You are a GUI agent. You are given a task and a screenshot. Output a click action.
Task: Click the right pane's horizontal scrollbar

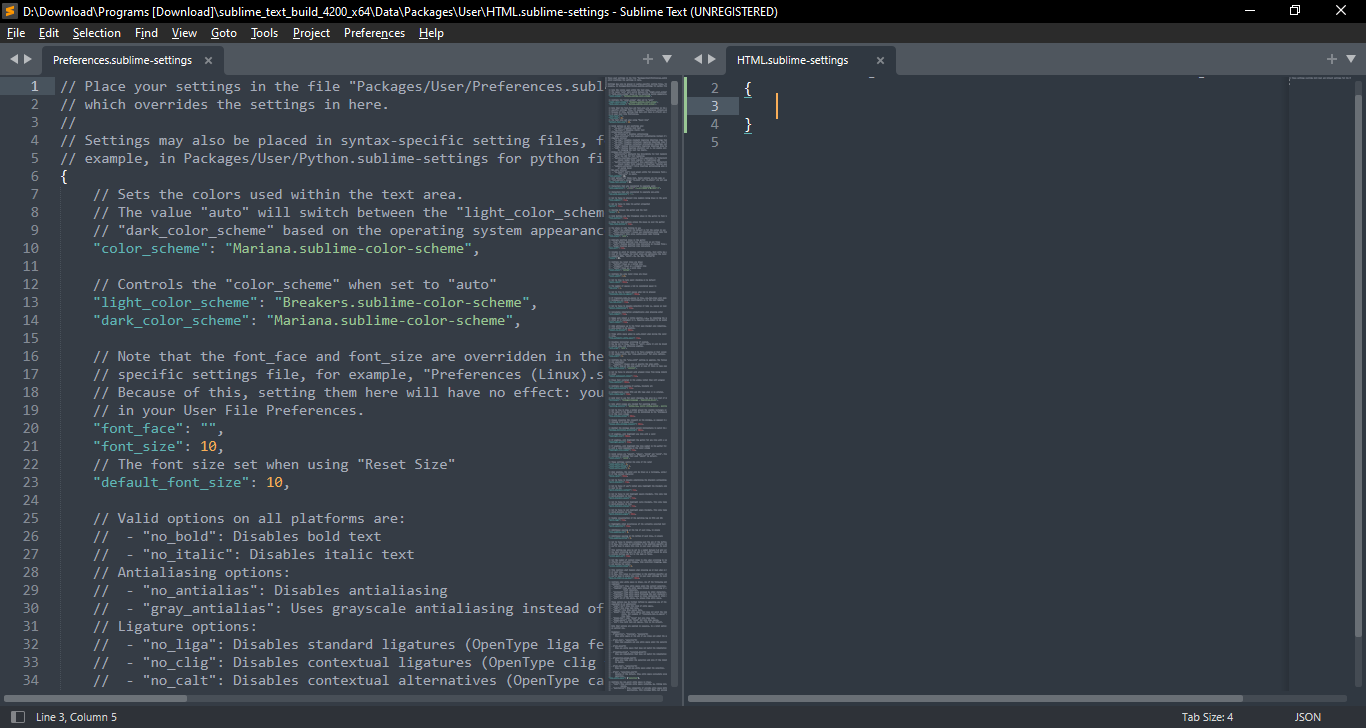click(x=965, y=698)
